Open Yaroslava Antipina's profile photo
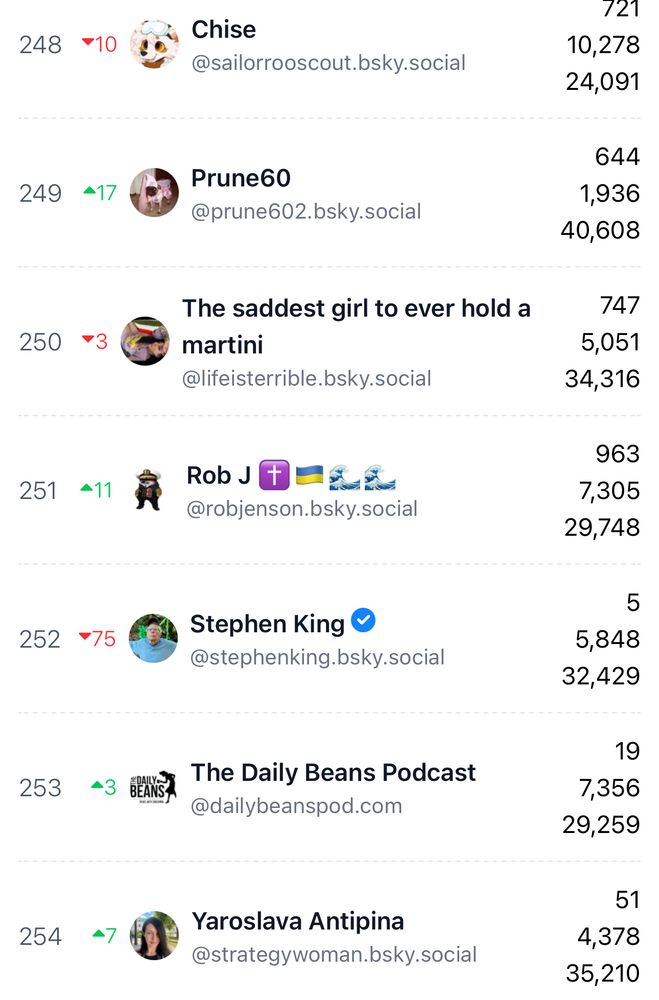 [x=154, y=936]
